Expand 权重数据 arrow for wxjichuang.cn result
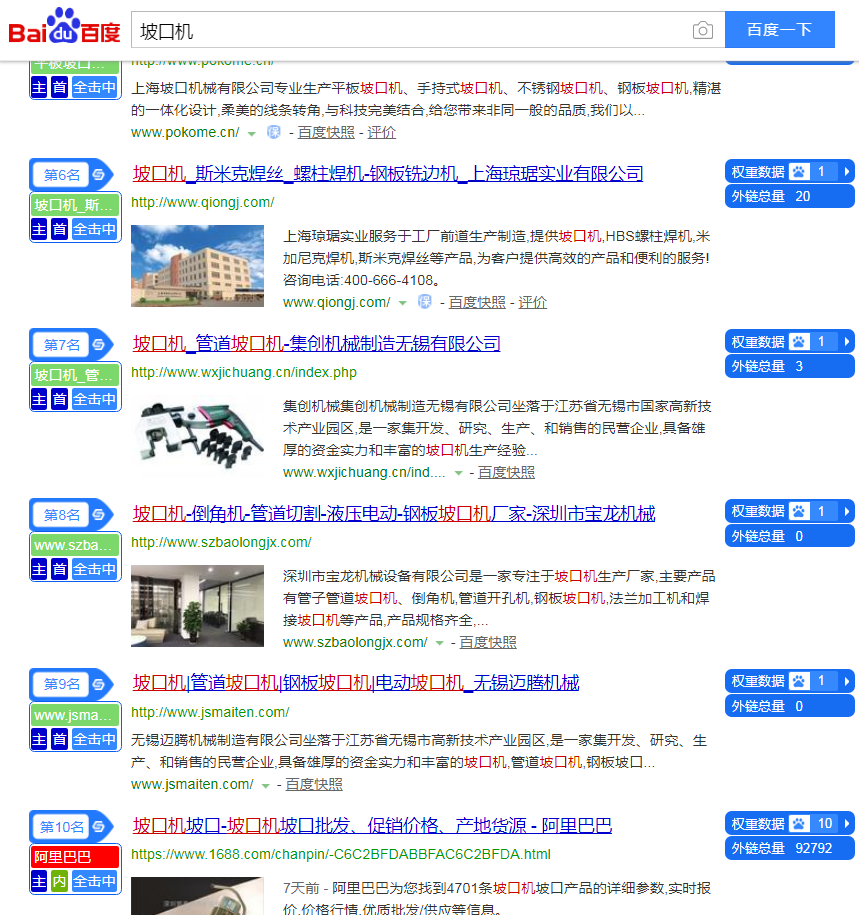 (x=847, y=341)
